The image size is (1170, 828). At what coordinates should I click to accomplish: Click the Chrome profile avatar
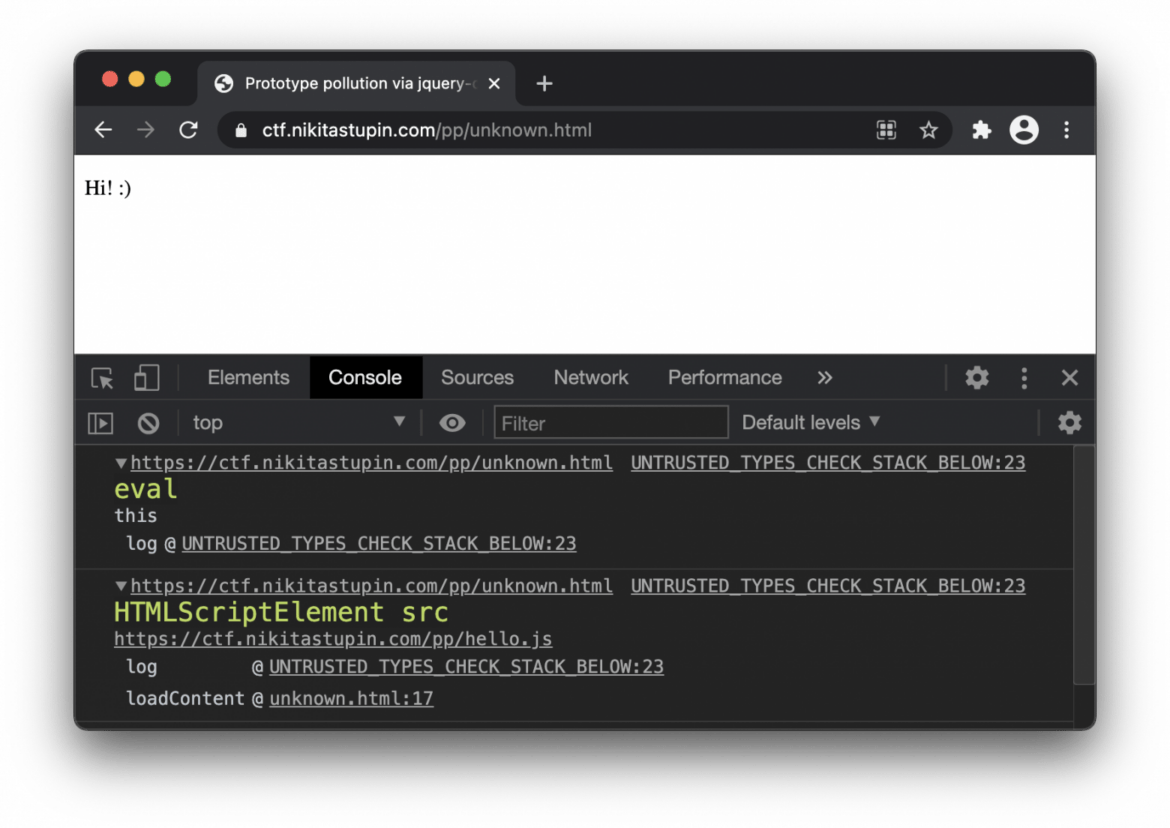(1024, 130)
